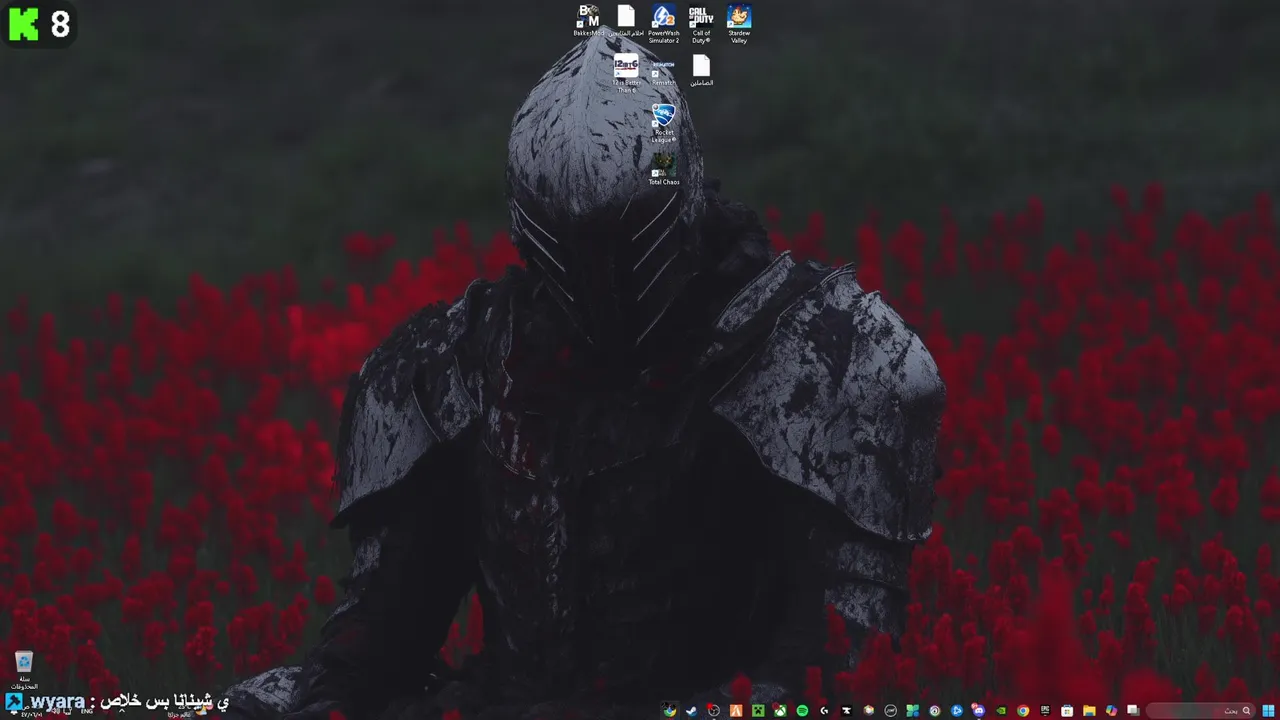
Task: Open the Recycle Bin on the desktop
Action: click(24, 669)
